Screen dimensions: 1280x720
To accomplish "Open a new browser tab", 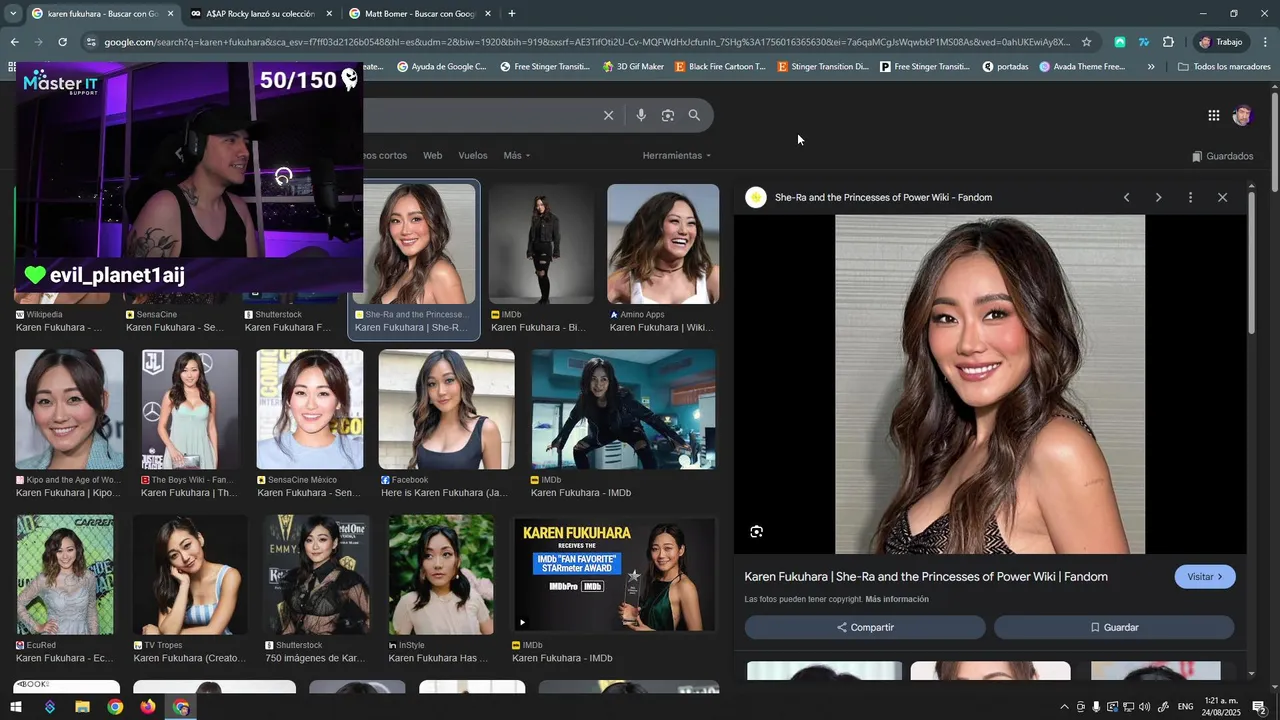I will 512,14.
